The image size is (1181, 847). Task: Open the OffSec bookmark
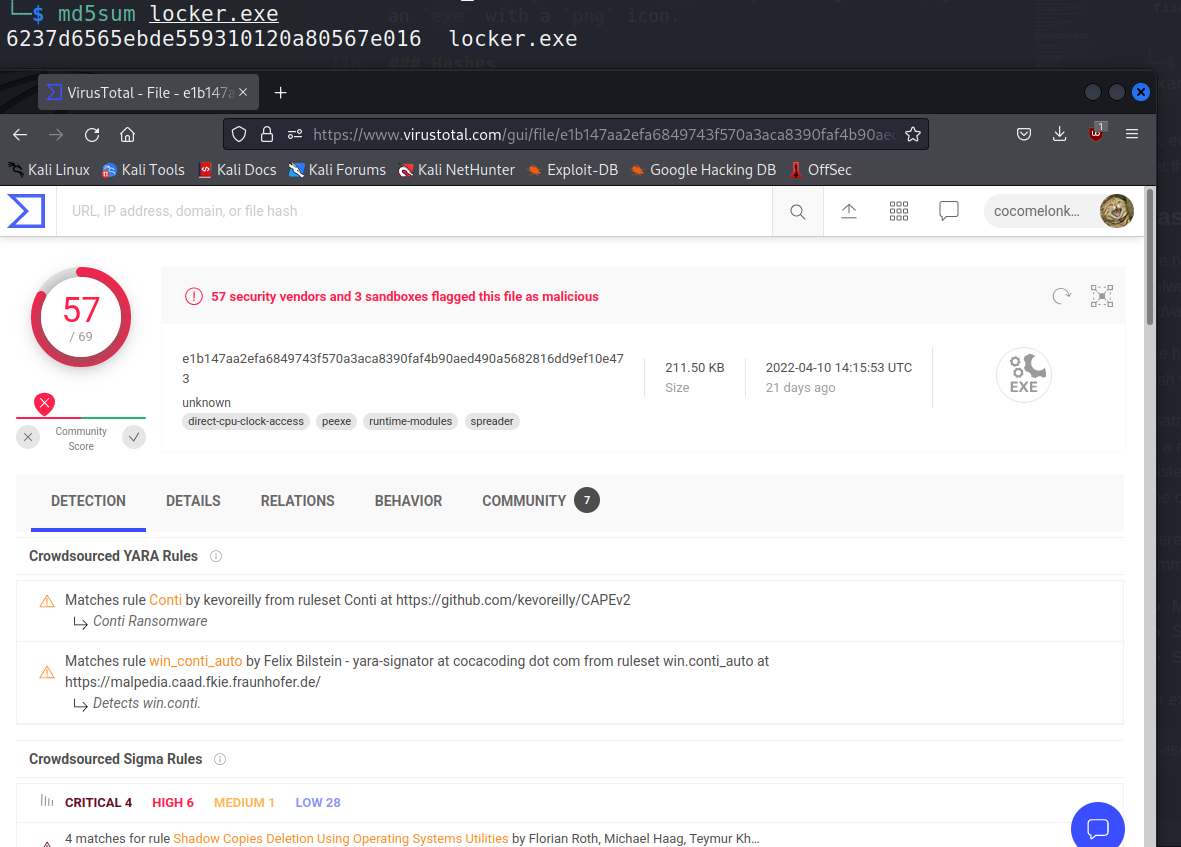point(820,170)
